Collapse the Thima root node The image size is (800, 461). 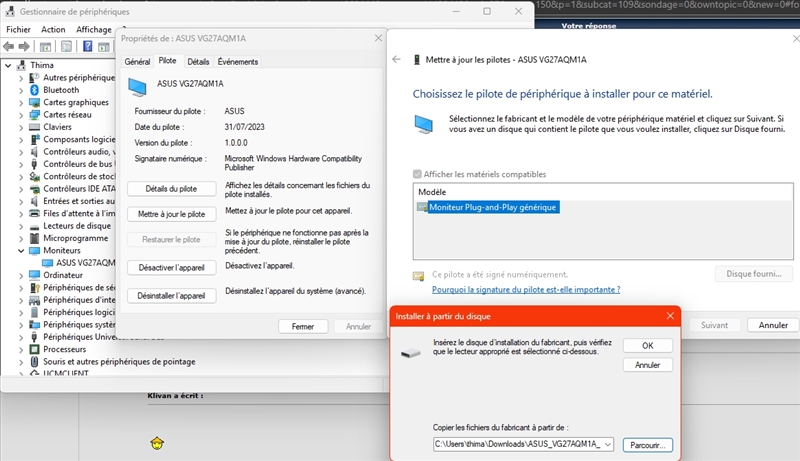click(8, 65)
